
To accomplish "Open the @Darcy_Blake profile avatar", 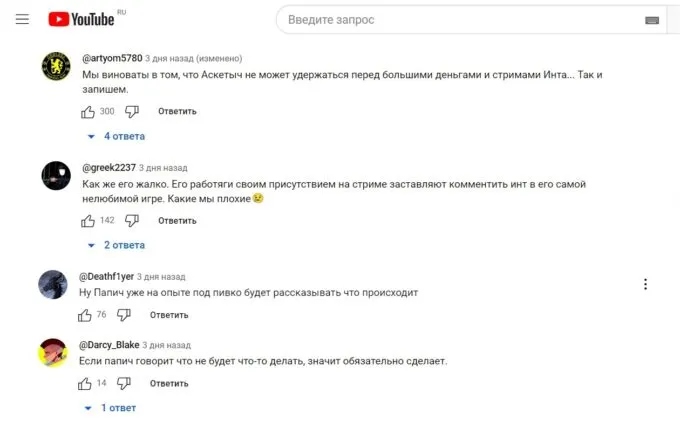I will click(53, 352).
